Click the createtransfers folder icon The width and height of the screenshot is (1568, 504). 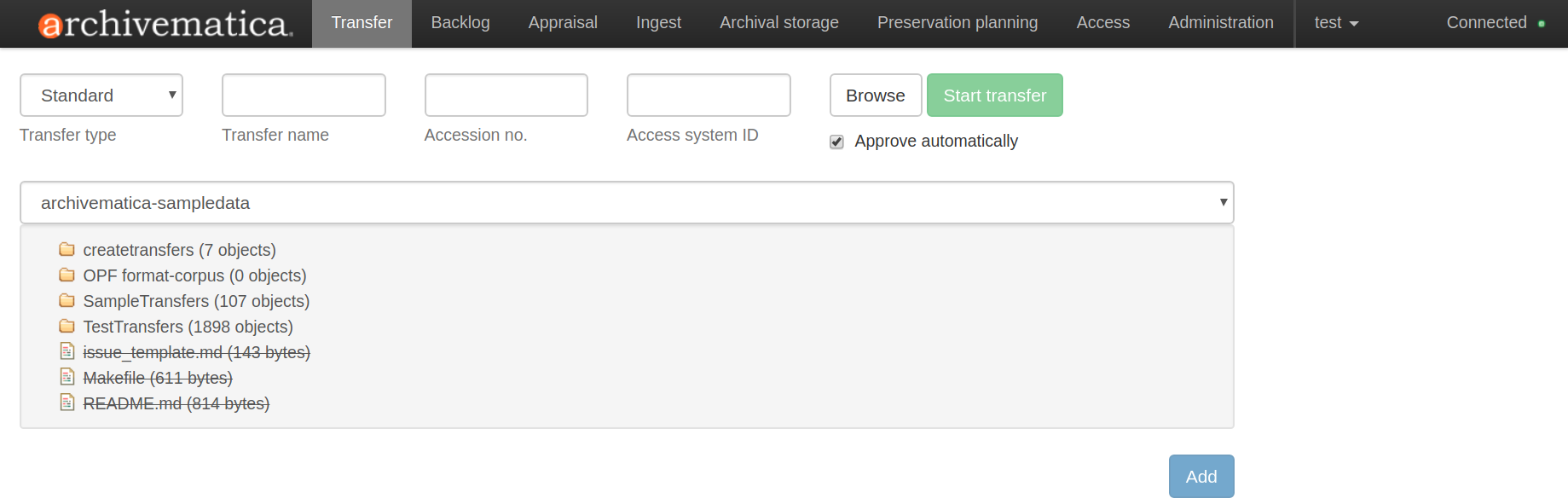point(67,250)
